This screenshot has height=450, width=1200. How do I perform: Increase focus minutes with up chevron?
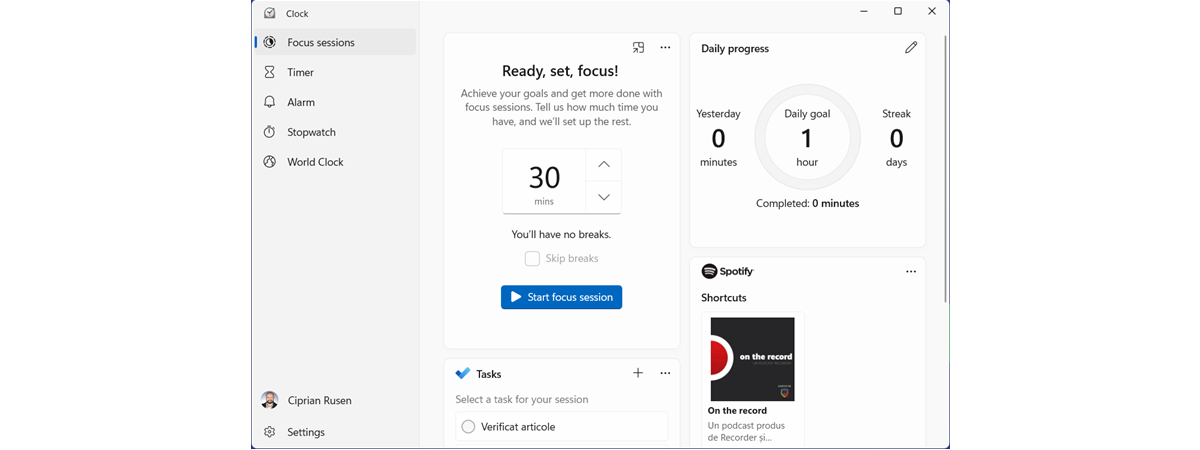[604, 164]
